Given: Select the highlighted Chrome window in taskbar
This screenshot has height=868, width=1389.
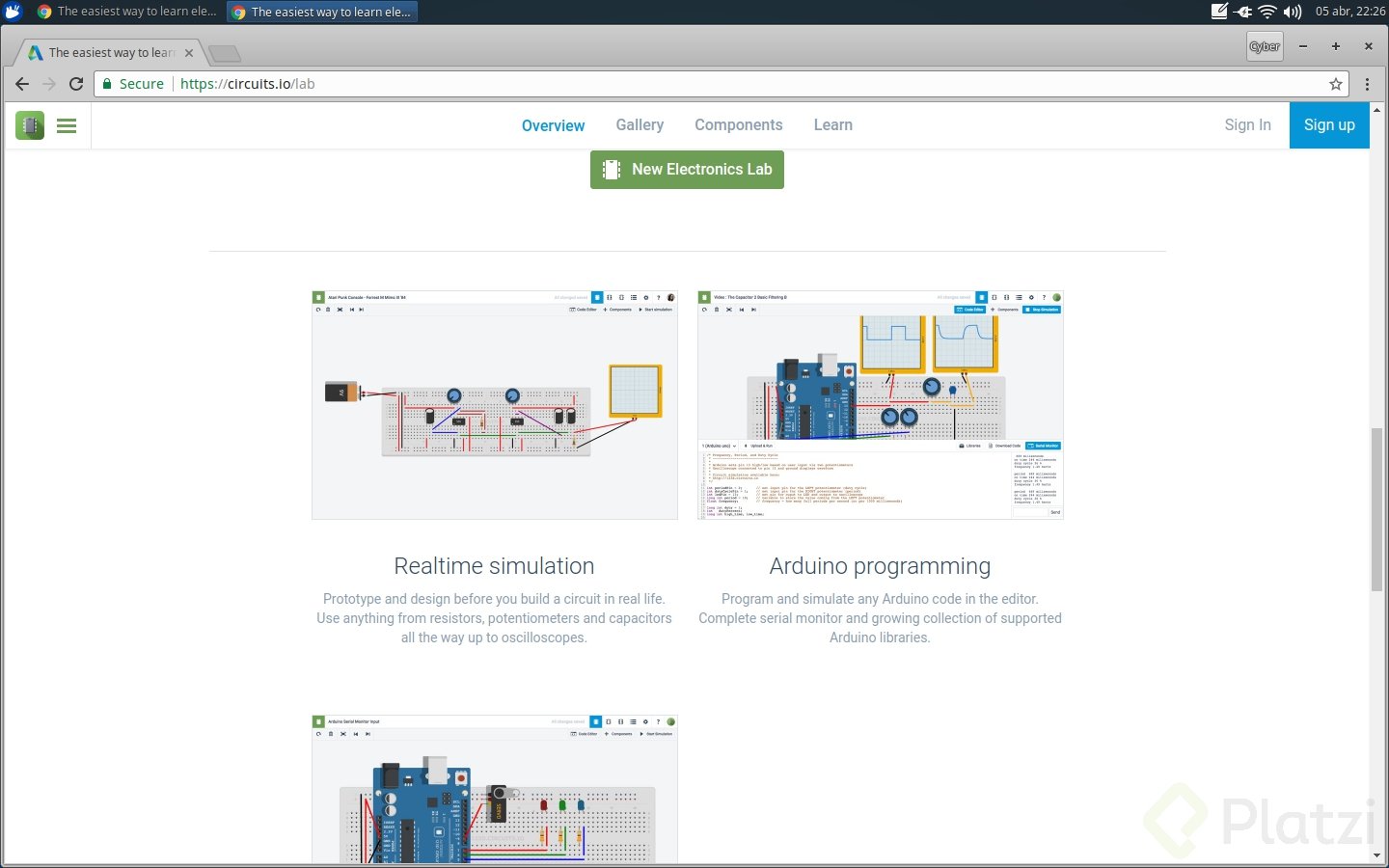Looking at the screenshot, I should coord(322,12).
